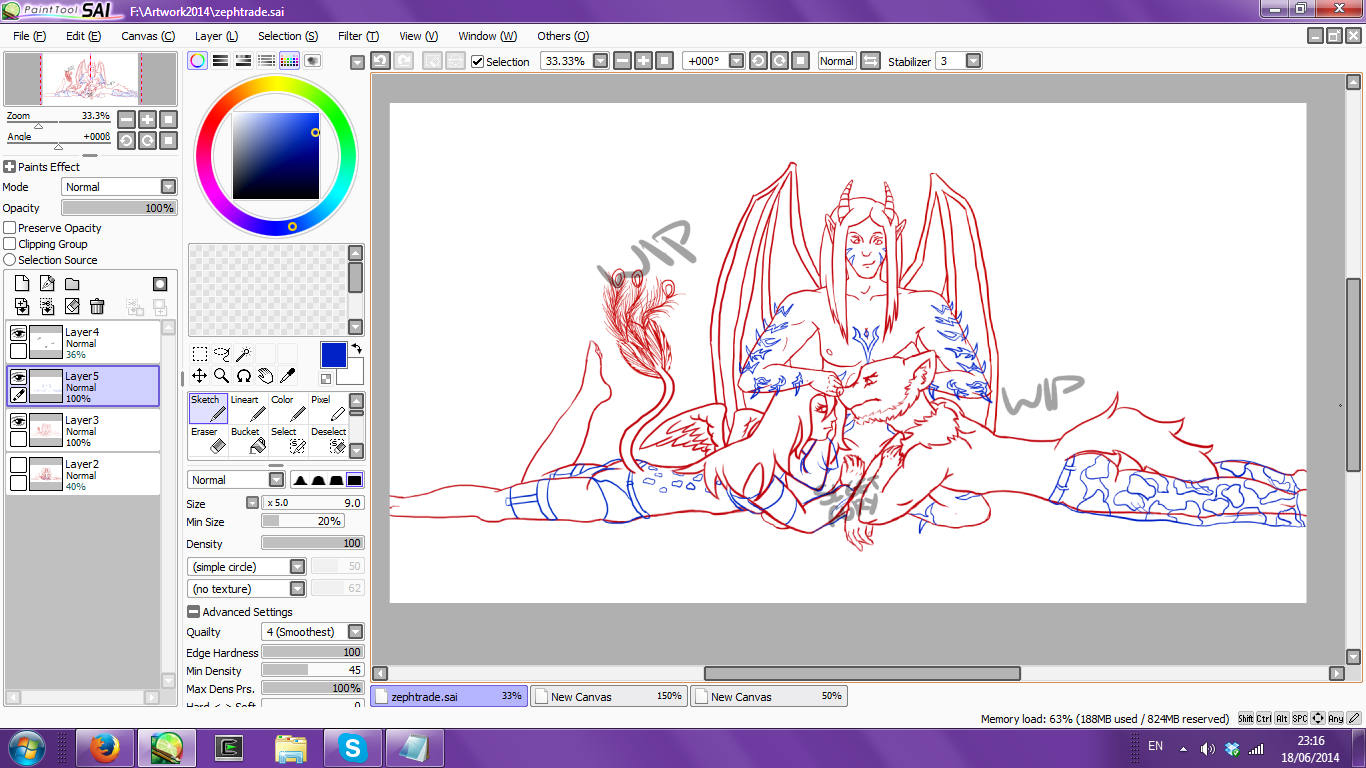This screenshot has width=1366, height=768.
Task: Click the blue foreground color swatch
Action: pos(333,355)
